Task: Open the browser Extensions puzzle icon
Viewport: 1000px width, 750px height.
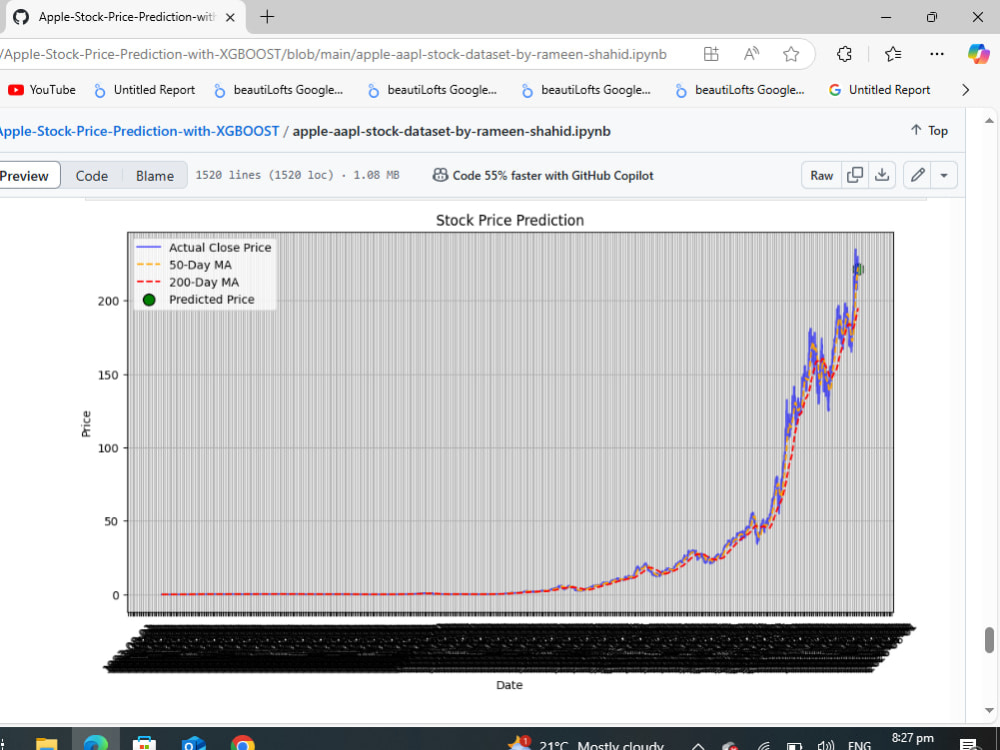Action: (x=844, y=54)
